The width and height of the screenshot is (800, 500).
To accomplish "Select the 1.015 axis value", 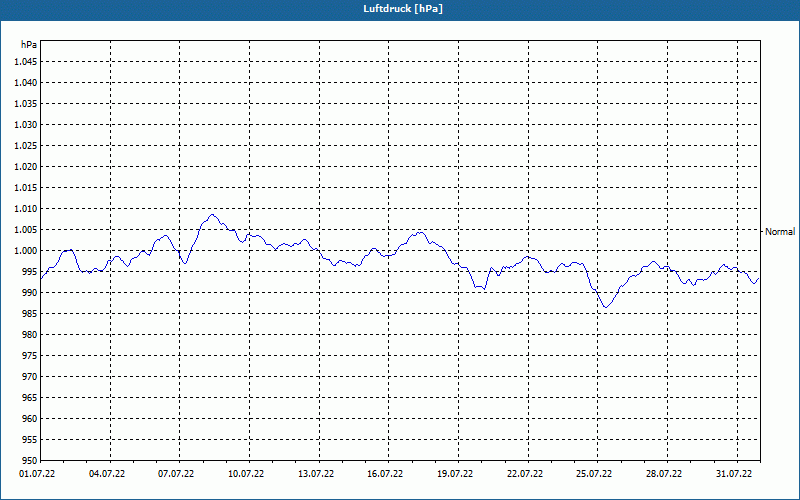I will [x=28, y=188].
